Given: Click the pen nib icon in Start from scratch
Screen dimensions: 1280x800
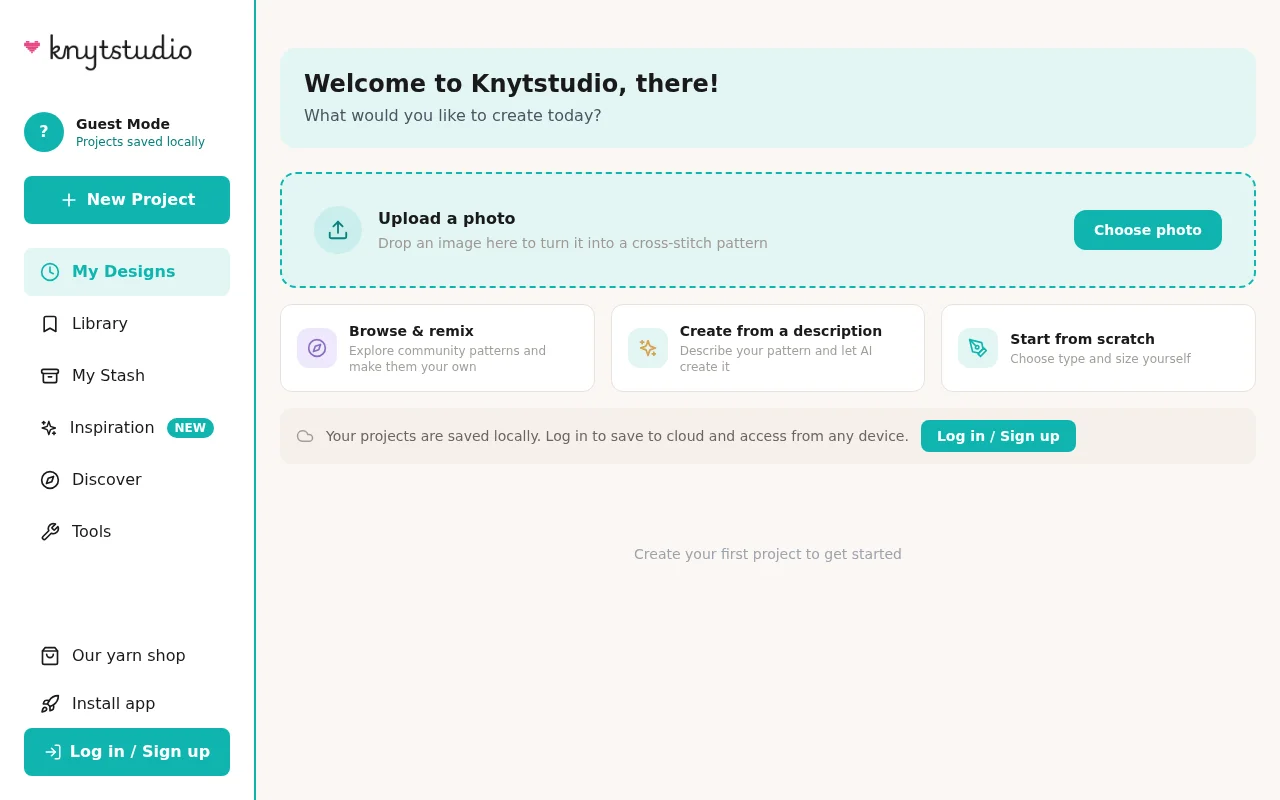Looking at the screenshot, I should (978, 348).
